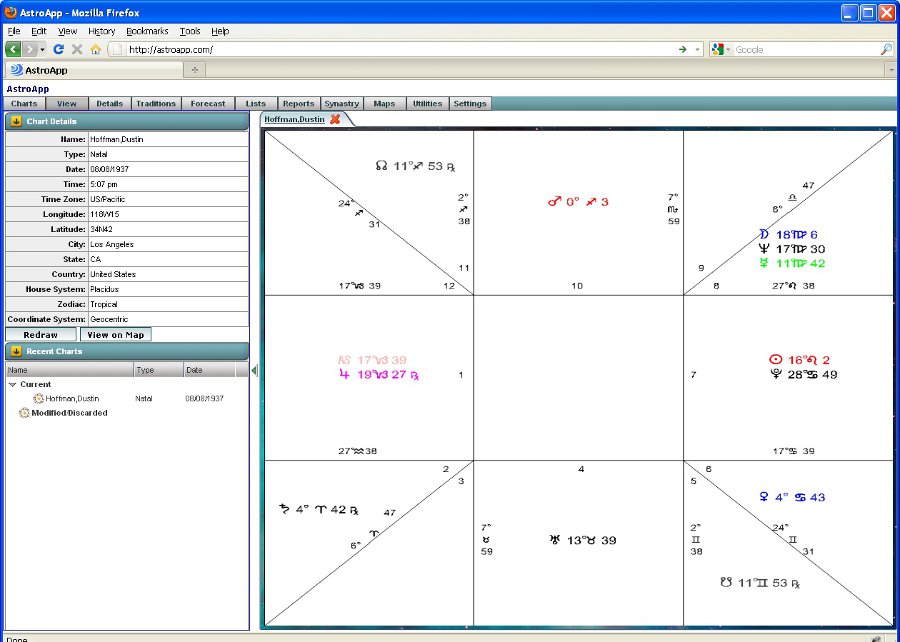Open the Google search engine dropdown
This screenshot has height=642, width=900.
[x=722, y=49]
